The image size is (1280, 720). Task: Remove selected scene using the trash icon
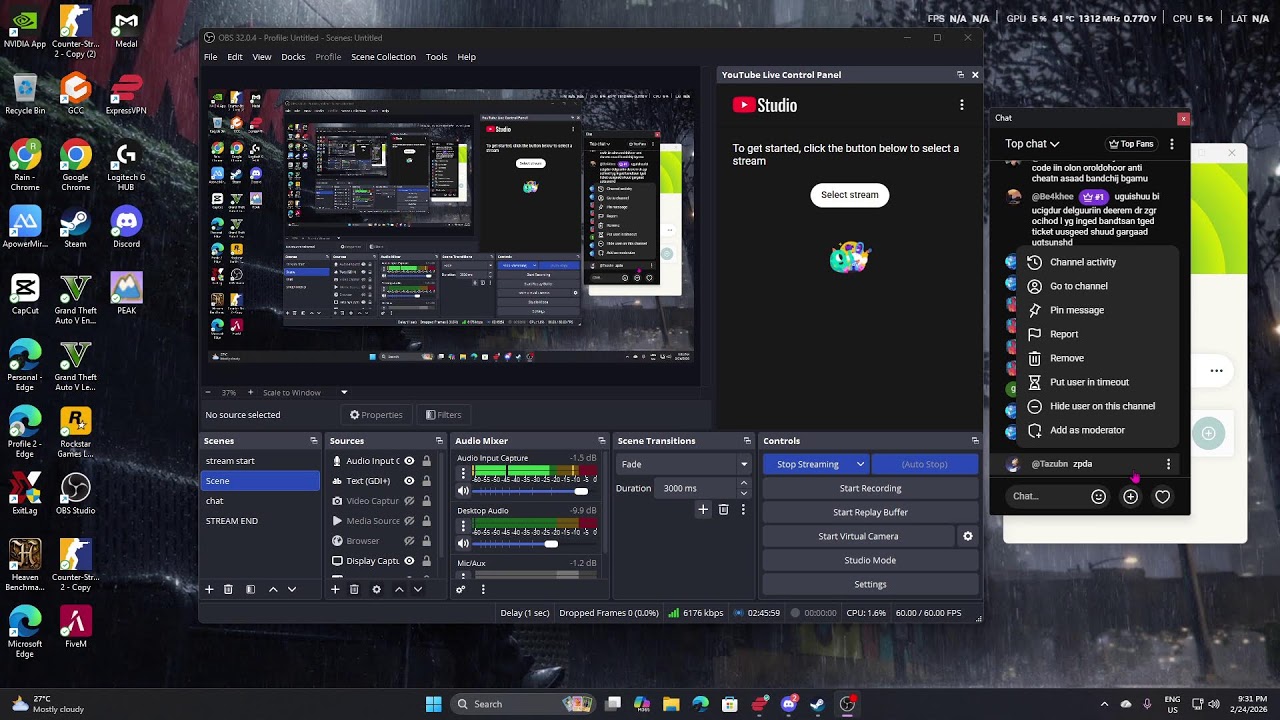point(228,590)
